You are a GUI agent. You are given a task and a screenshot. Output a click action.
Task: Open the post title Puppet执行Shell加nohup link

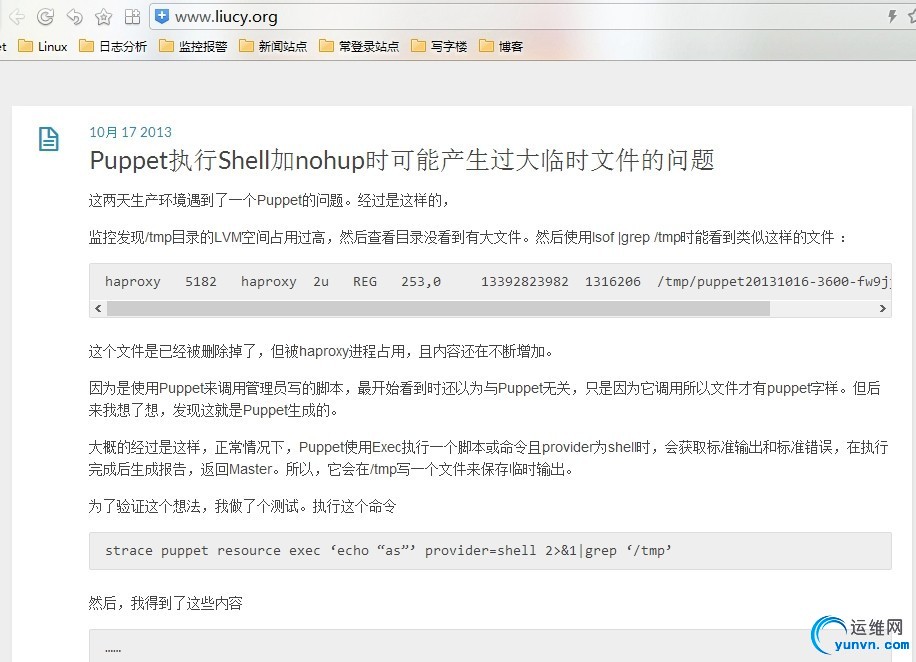402,160
